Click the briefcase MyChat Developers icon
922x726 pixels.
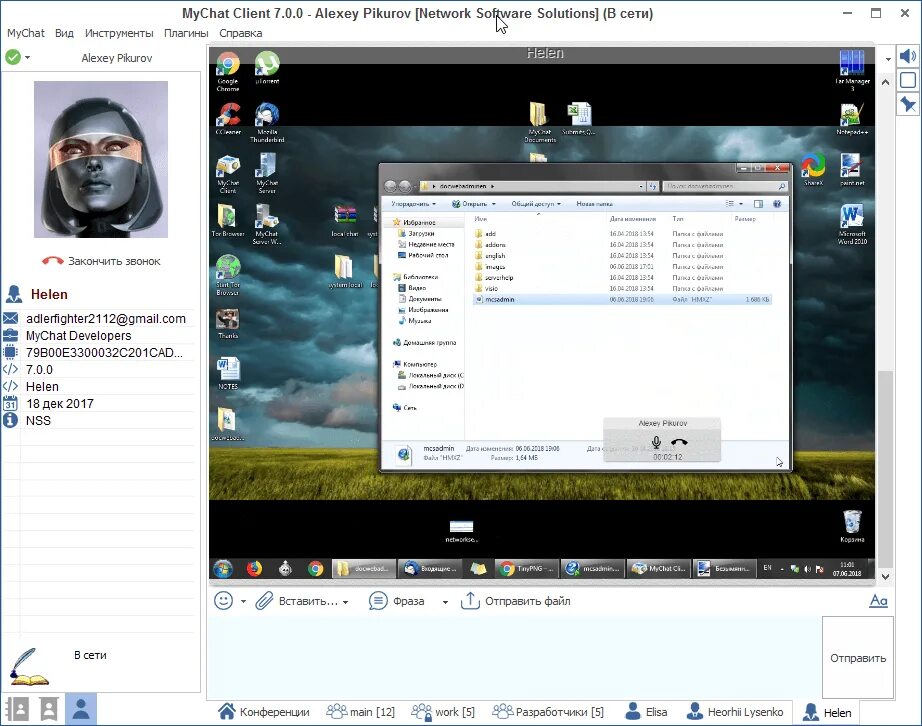pos(11,336)
